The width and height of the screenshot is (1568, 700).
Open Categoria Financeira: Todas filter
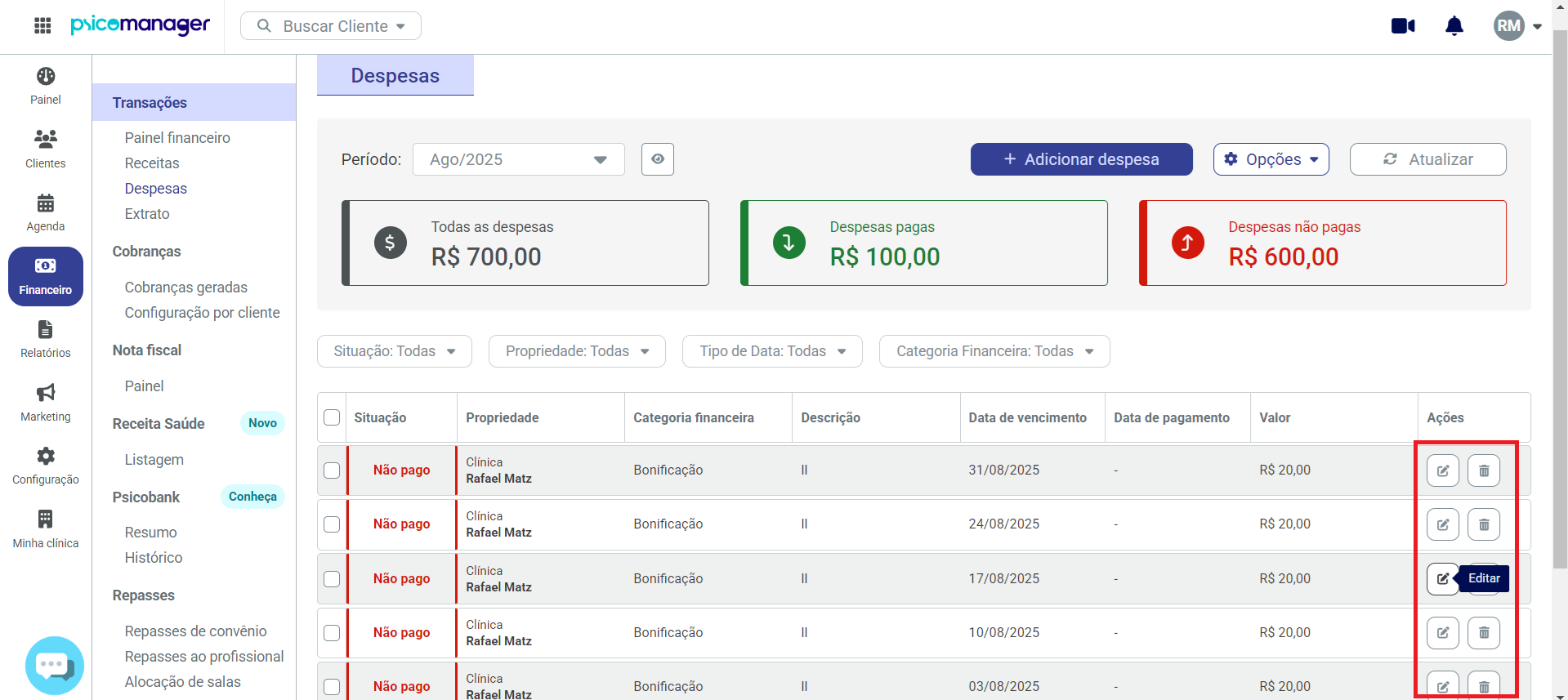(x=994, y=351)
